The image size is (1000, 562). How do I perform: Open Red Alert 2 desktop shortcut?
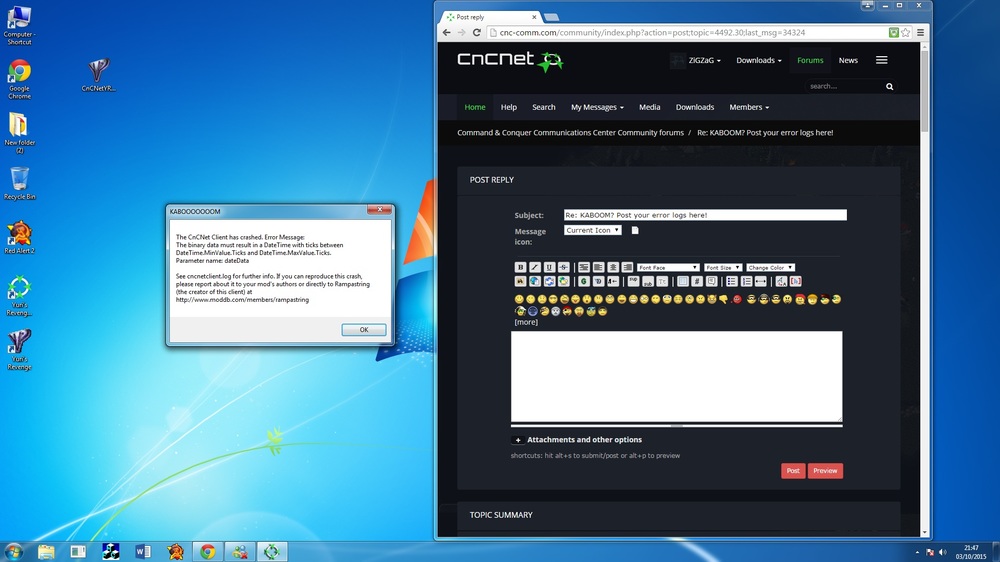(x=19, y=235)
